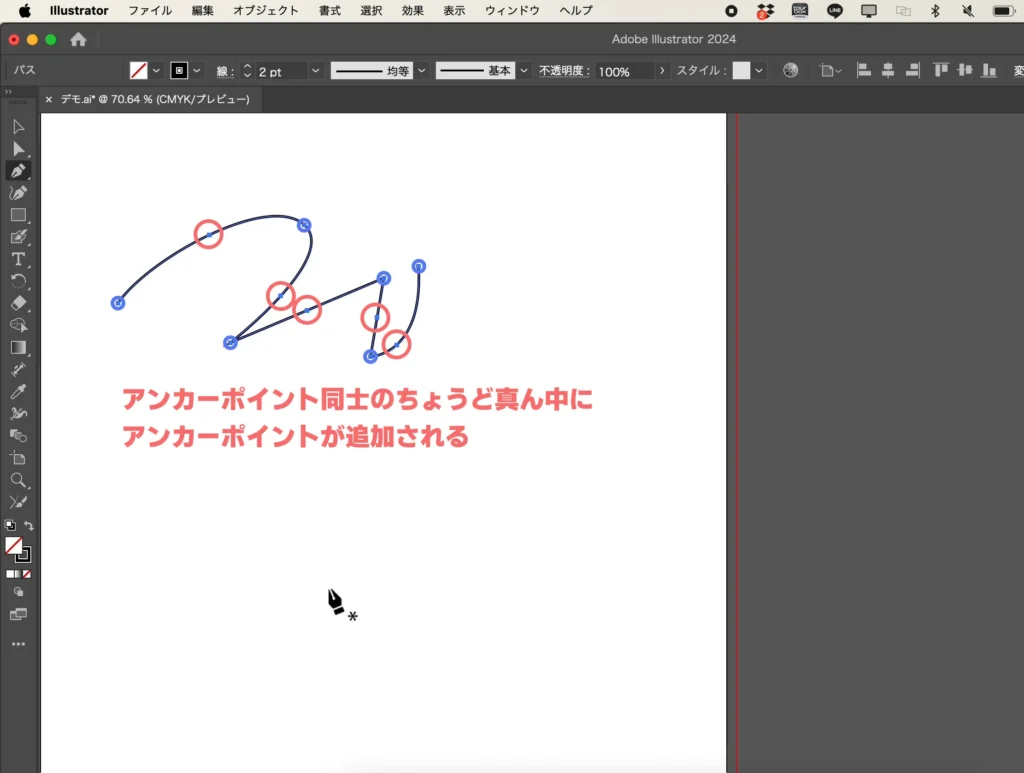Select the Rotate tool
The image size is (1024, 773).
pos(18,281)
